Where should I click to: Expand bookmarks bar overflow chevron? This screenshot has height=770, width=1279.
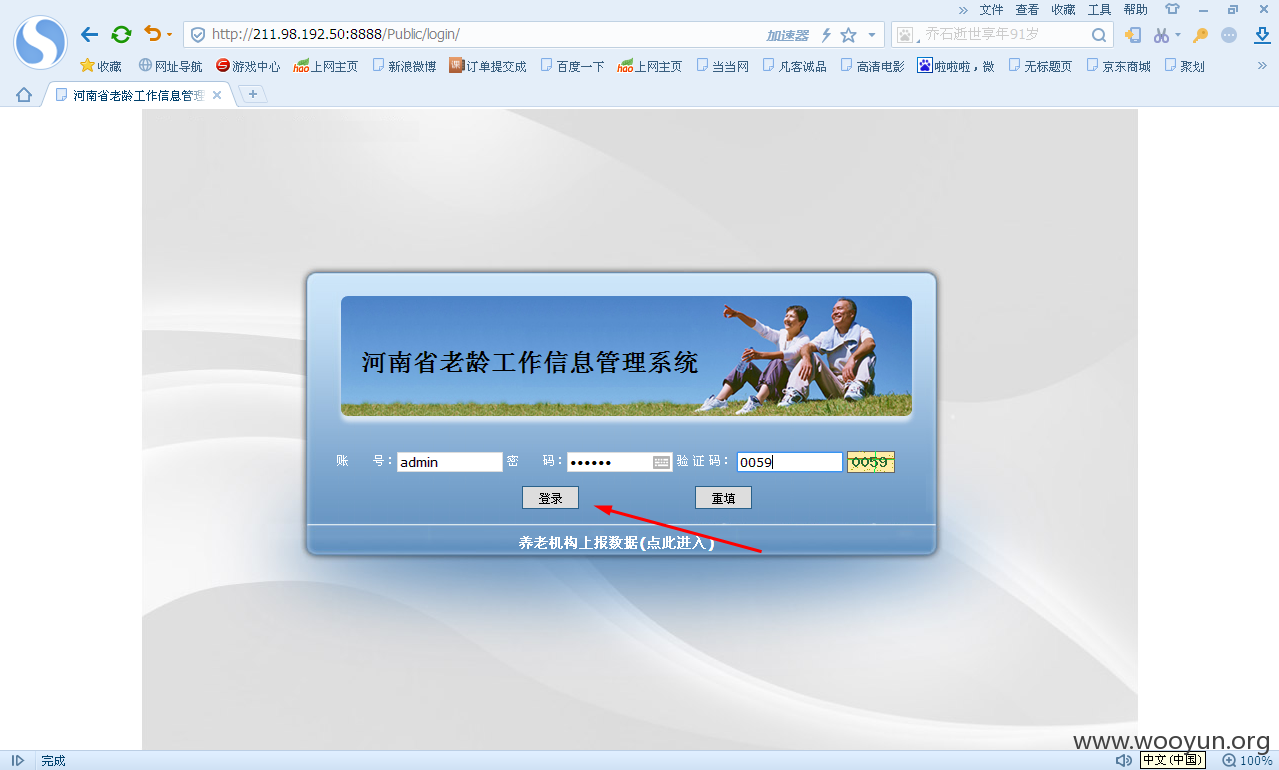(1262, 66)
